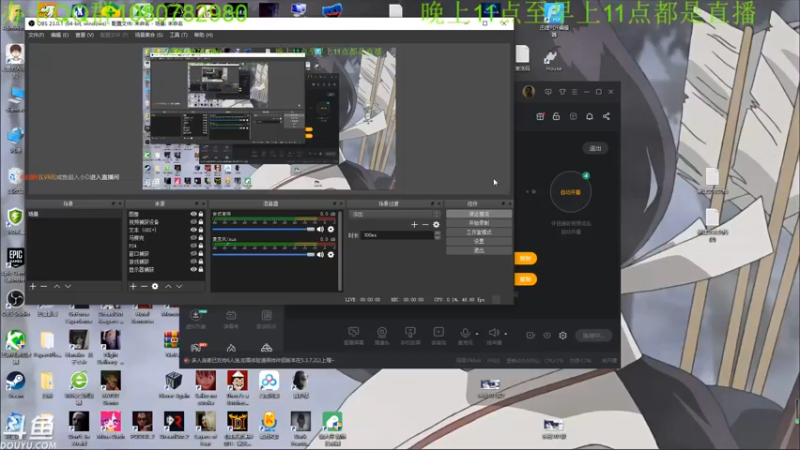Screen dimensions: 800x450
Task: Open the 淡出 transition type dropdown
Action: pos(394,214)
